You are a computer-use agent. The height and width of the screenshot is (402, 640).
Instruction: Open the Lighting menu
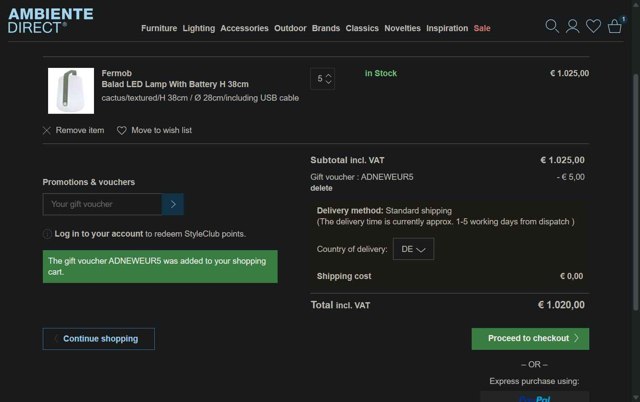(x=198, y=28)
